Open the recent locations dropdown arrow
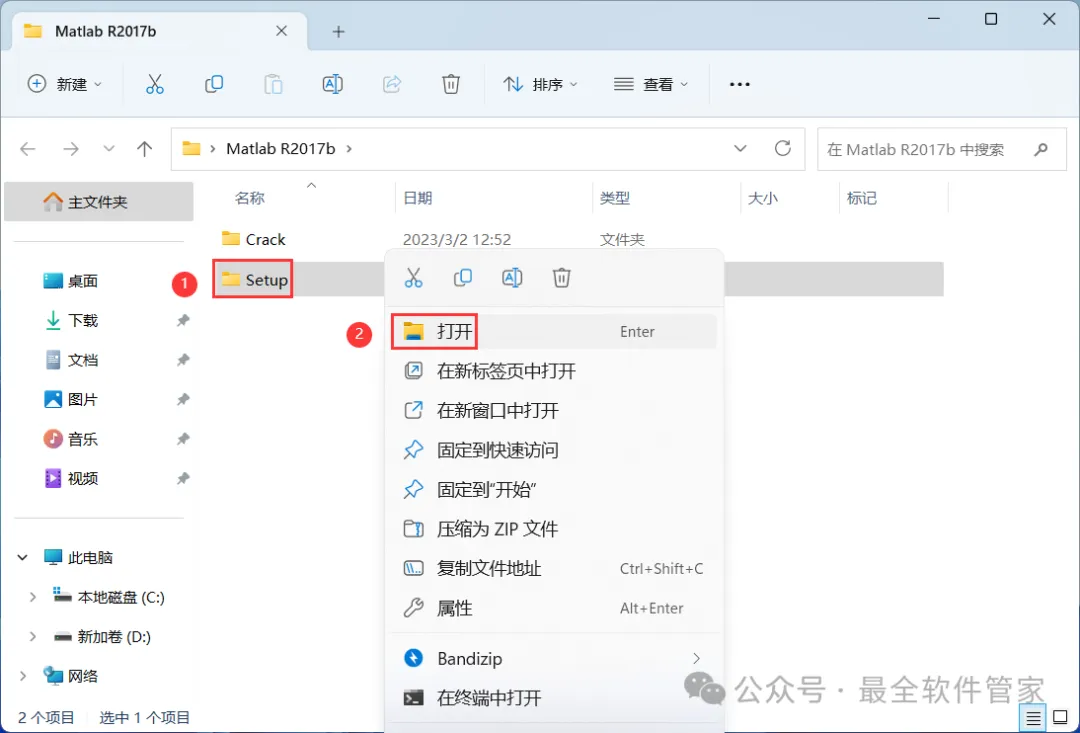This screenshot has height=733, width=1080. pos(108,149)
